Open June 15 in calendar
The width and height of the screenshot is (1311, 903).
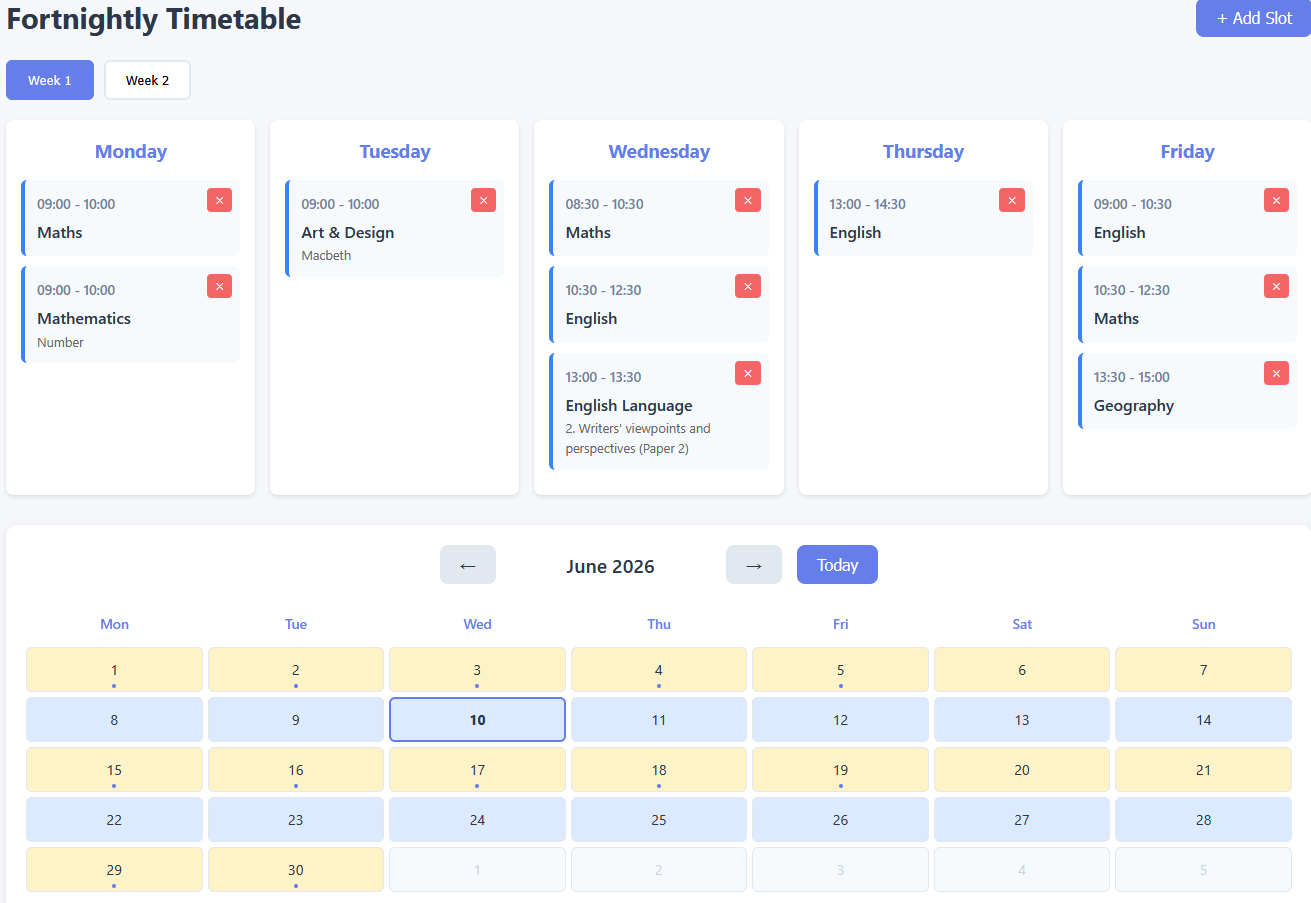[x=114, y=770]
